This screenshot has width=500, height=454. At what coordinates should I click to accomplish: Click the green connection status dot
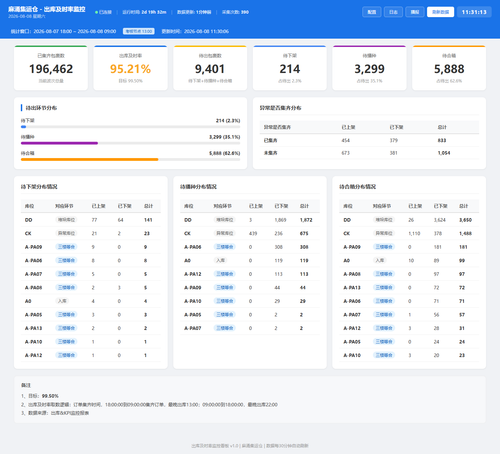[x=96, y=12]
